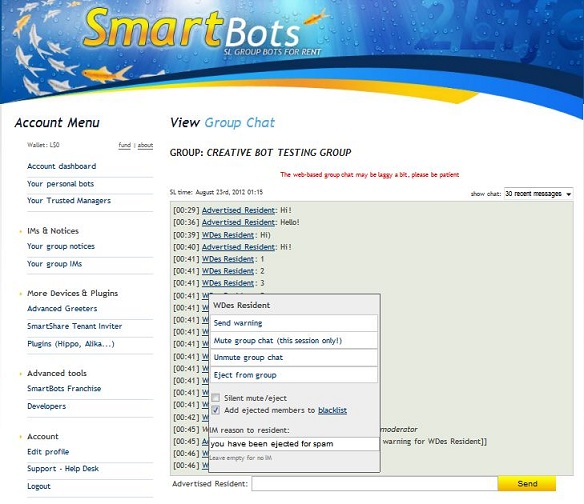Open SmartBots Franchise page
The height and width of the screenshot is (504, 584).
click(x=64, y=388)
